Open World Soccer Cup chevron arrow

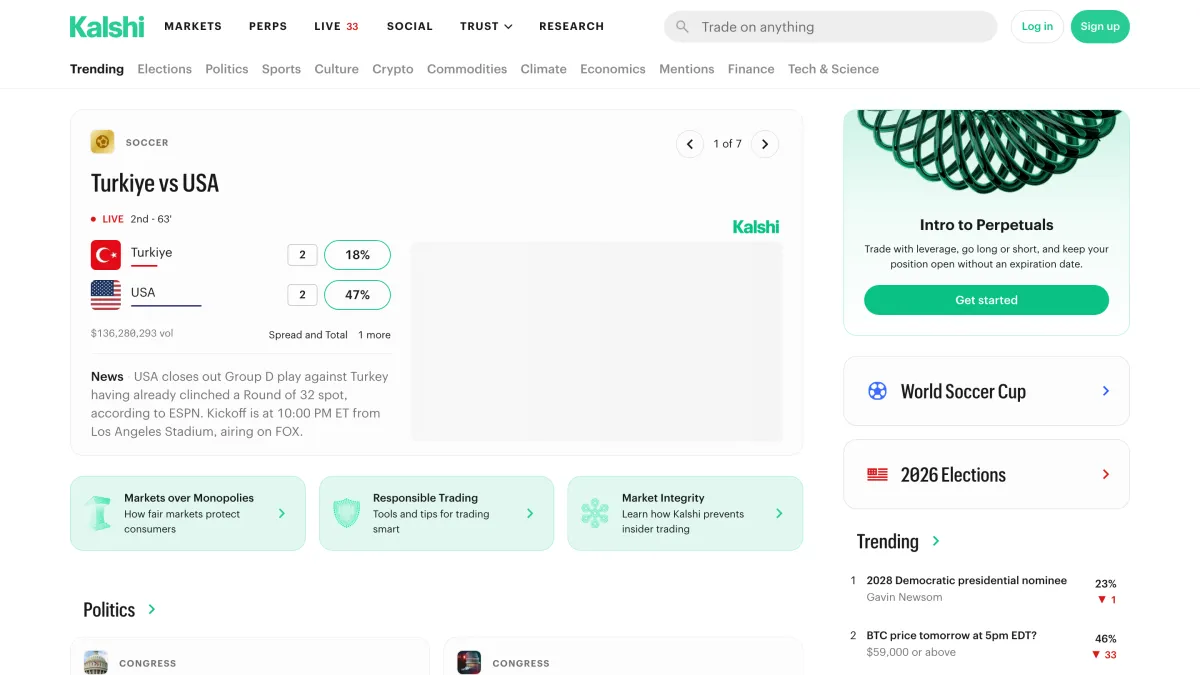[x=1105, y=391]
